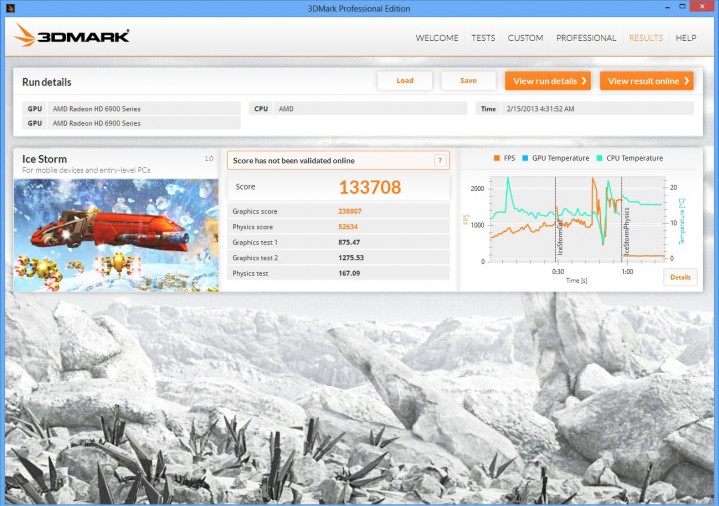Maximize the 3DMark window
Image resolution: width=719 pixels, height=506 pixels.
(682, 7)
